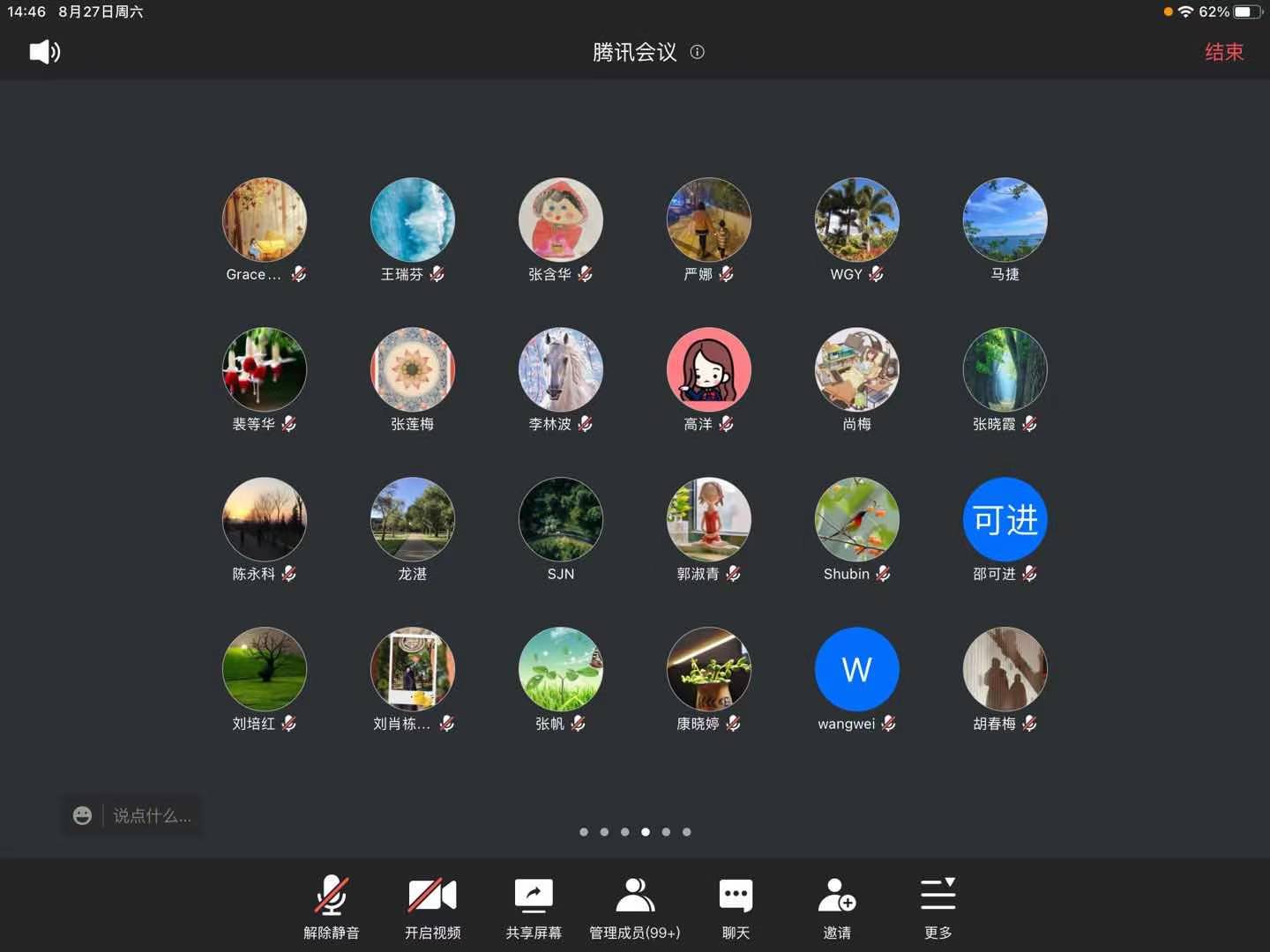Image resolution: width=1270 pixels, height=952 pixels.
Task: Toggle 解除静音 to unmute microphone
Action: (332, 908)
